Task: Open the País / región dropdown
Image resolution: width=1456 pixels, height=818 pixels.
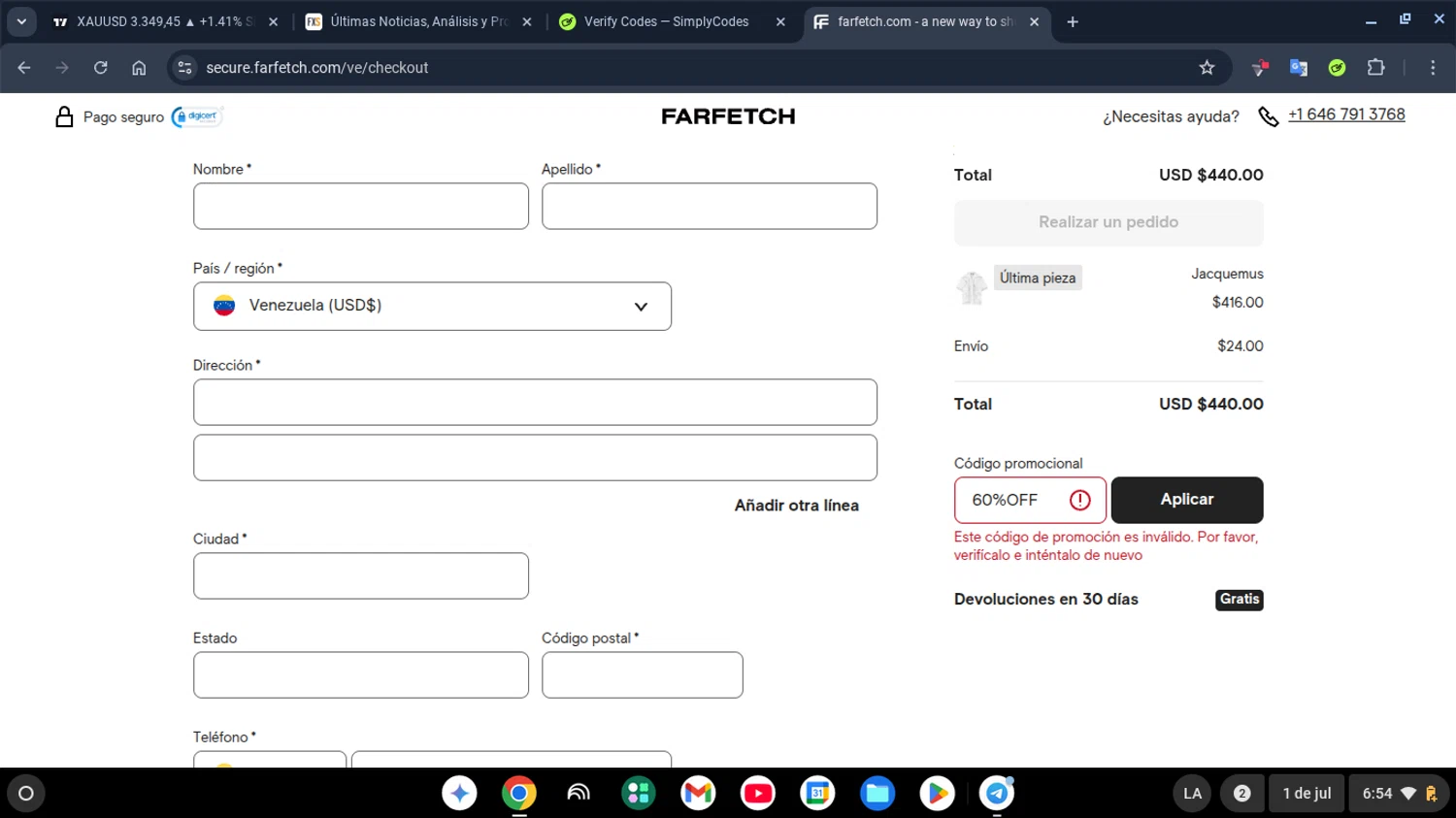Action: tap(432, 306)
